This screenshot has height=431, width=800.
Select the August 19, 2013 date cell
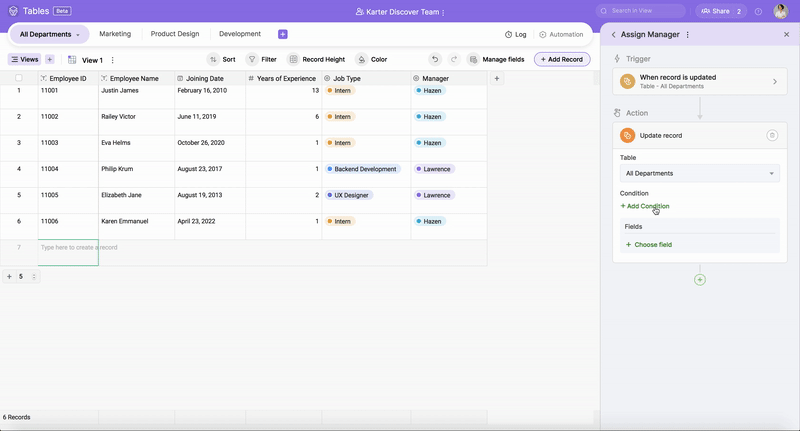[210, 200]
